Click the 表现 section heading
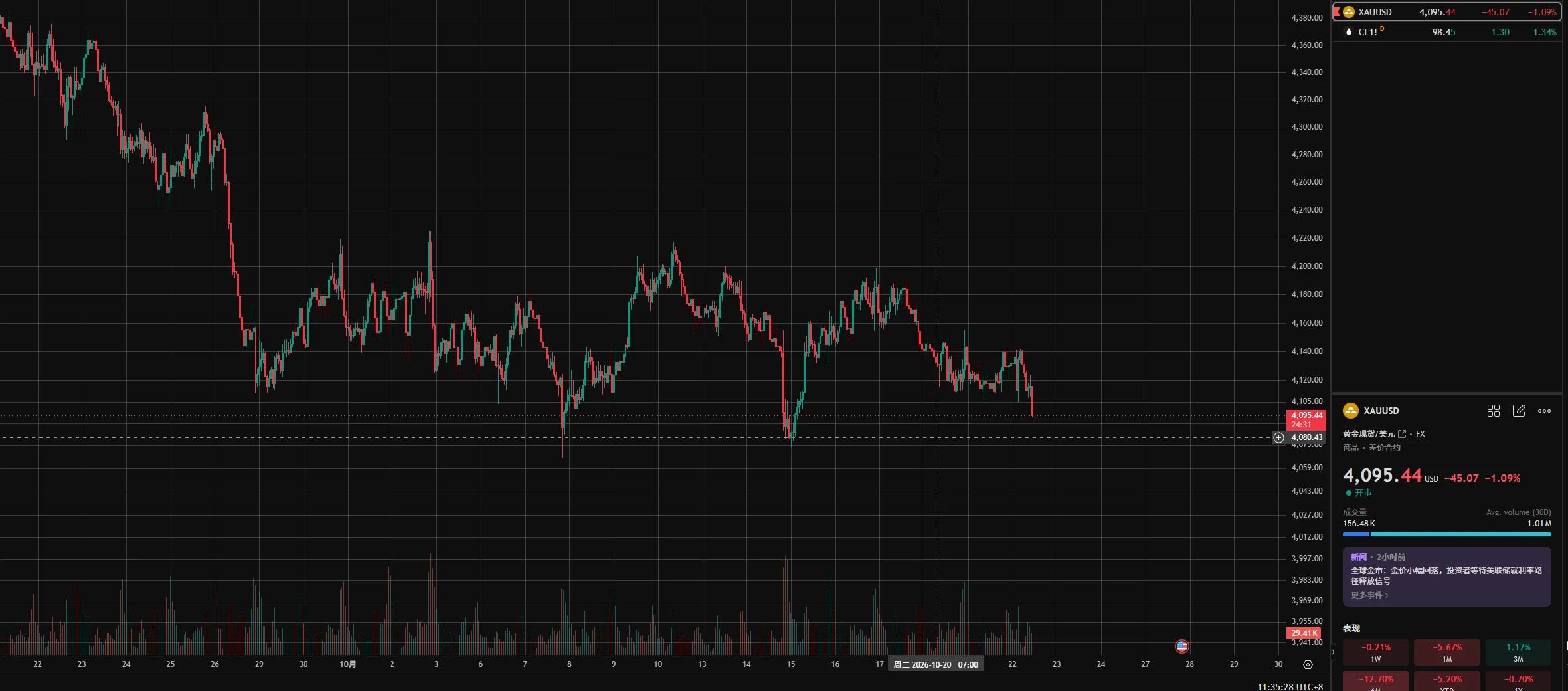This screenshot has width=1568, height=691. [x=1351, y=628]
